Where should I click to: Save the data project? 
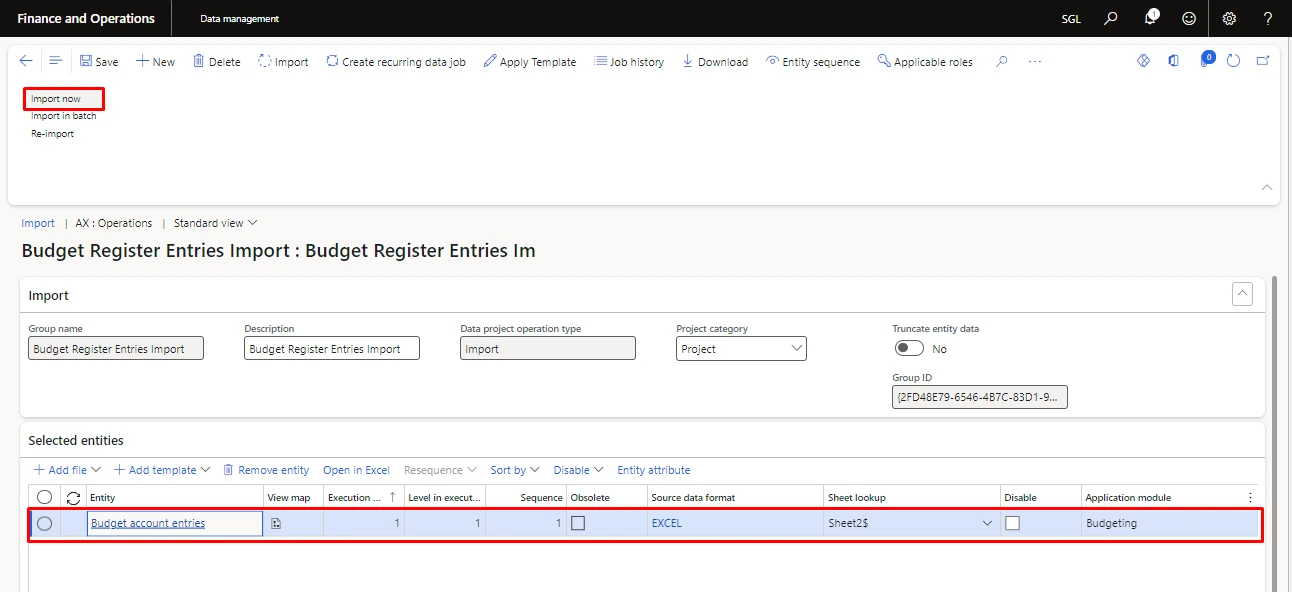[99, 61]
